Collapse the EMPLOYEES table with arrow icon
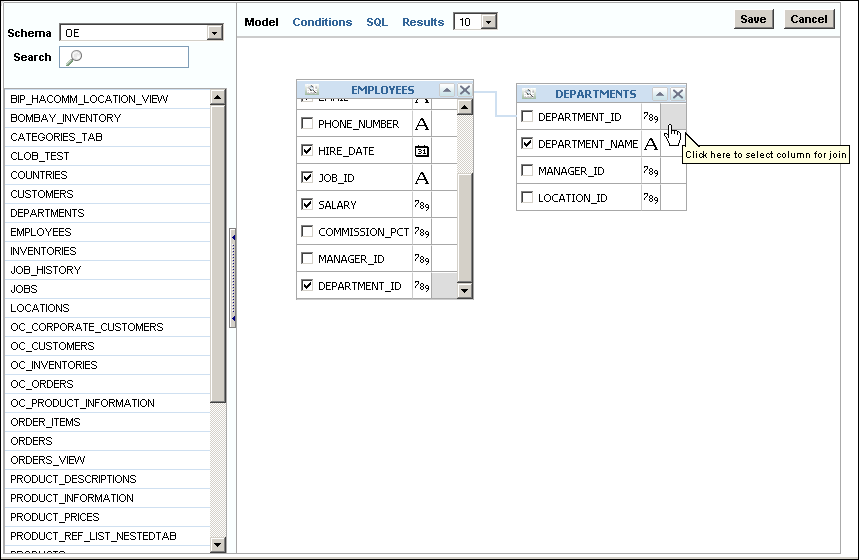The height and width of the screenshot is (560, 859). [447, 90]
